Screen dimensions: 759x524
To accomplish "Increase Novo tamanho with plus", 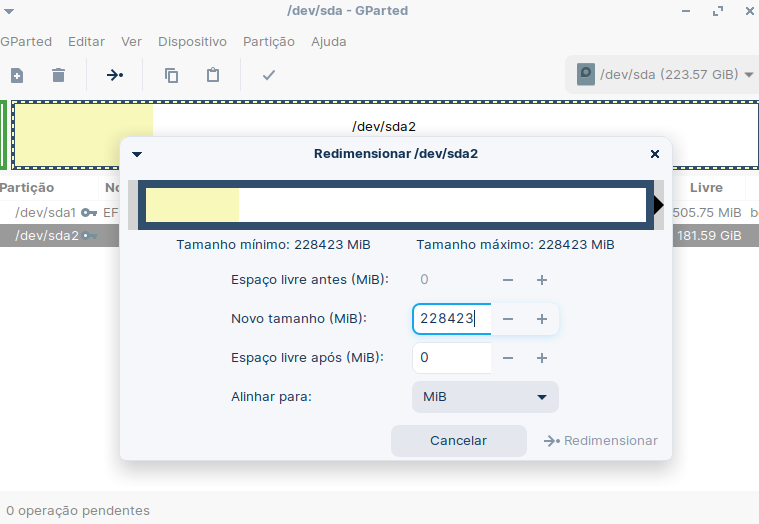I will [542, 319].
